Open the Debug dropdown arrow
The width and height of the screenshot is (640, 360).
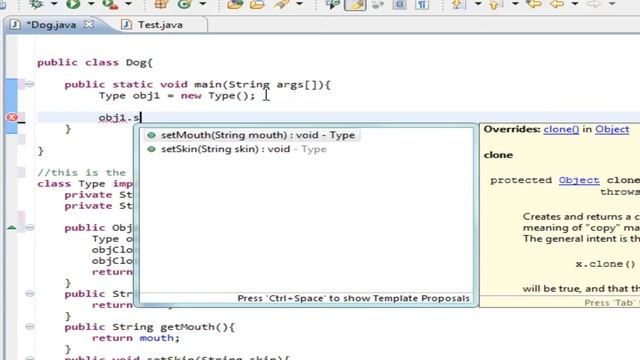click(x=54, y=4)
